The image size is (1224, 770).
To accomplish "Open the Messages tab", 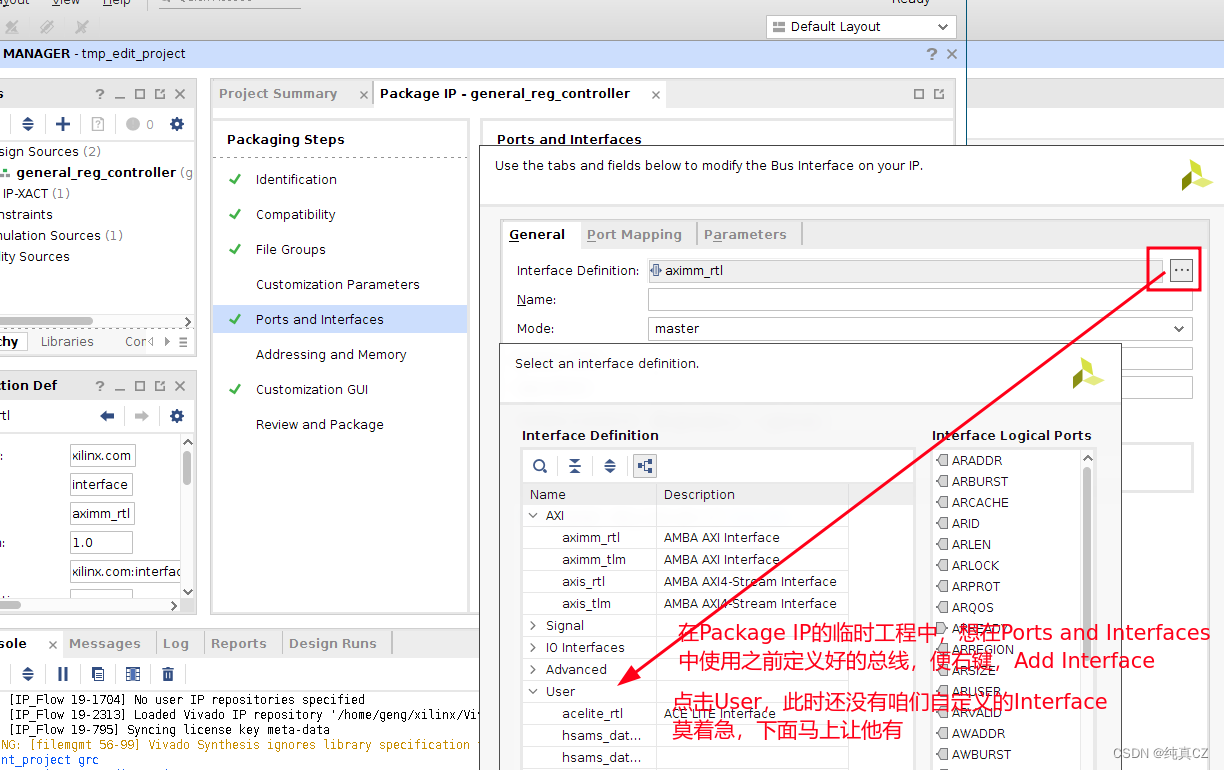I will click(x=105, y=644).
